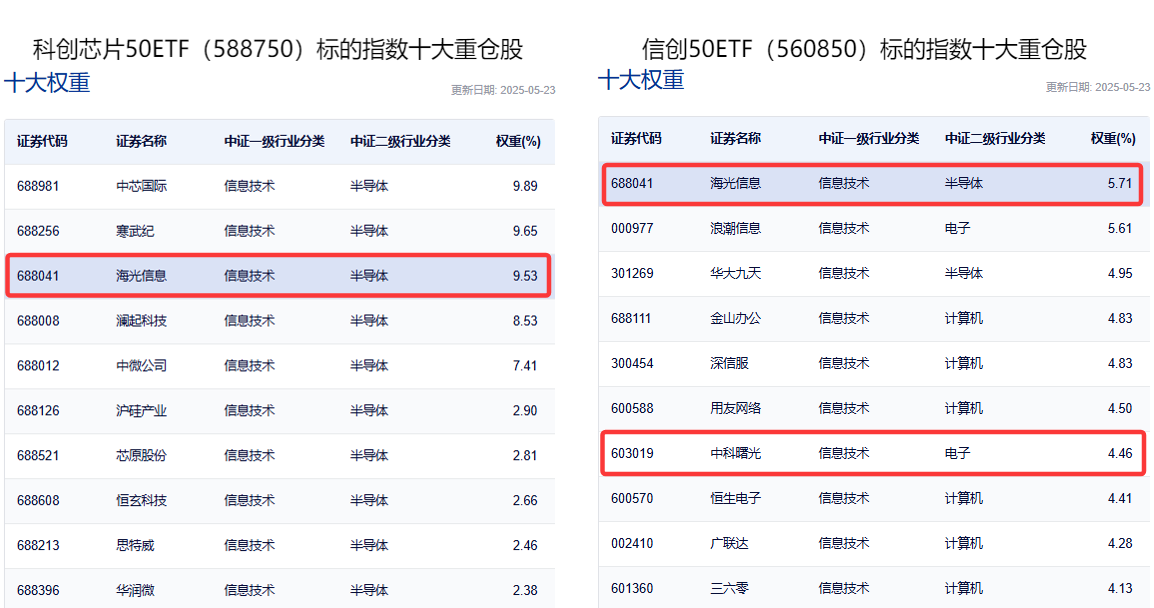The height and width of the screenshot is (608, 1154).
Task: Click 用友网络 industry label 计算机
Action: (x=962, y=408)
